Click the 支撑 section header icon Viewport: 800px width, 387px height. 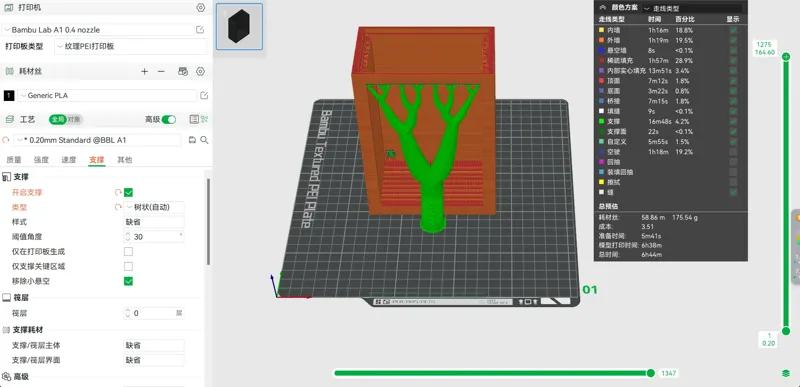tap(7, 177)
